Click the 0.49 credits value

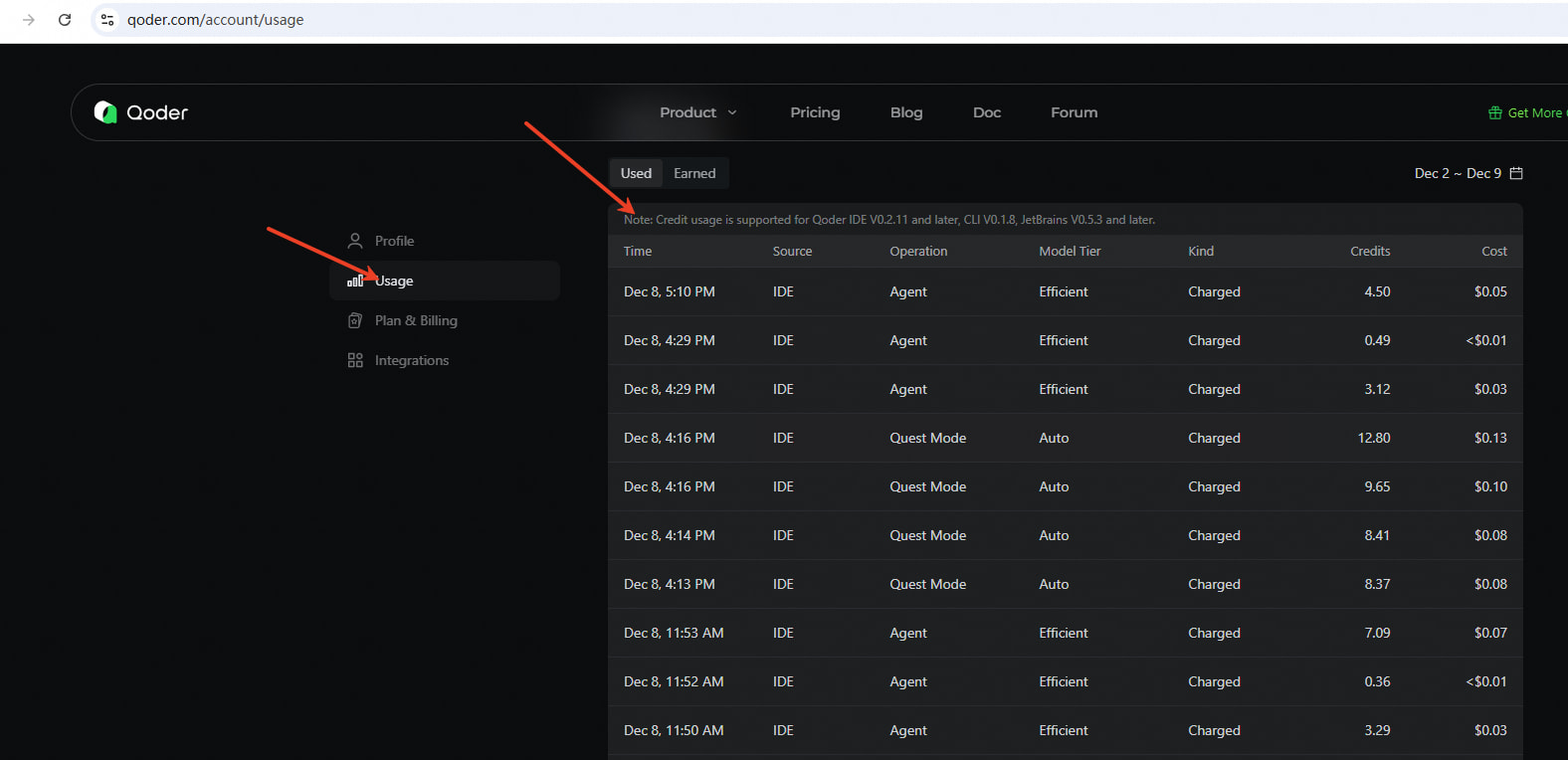(x=1377, y=340)
